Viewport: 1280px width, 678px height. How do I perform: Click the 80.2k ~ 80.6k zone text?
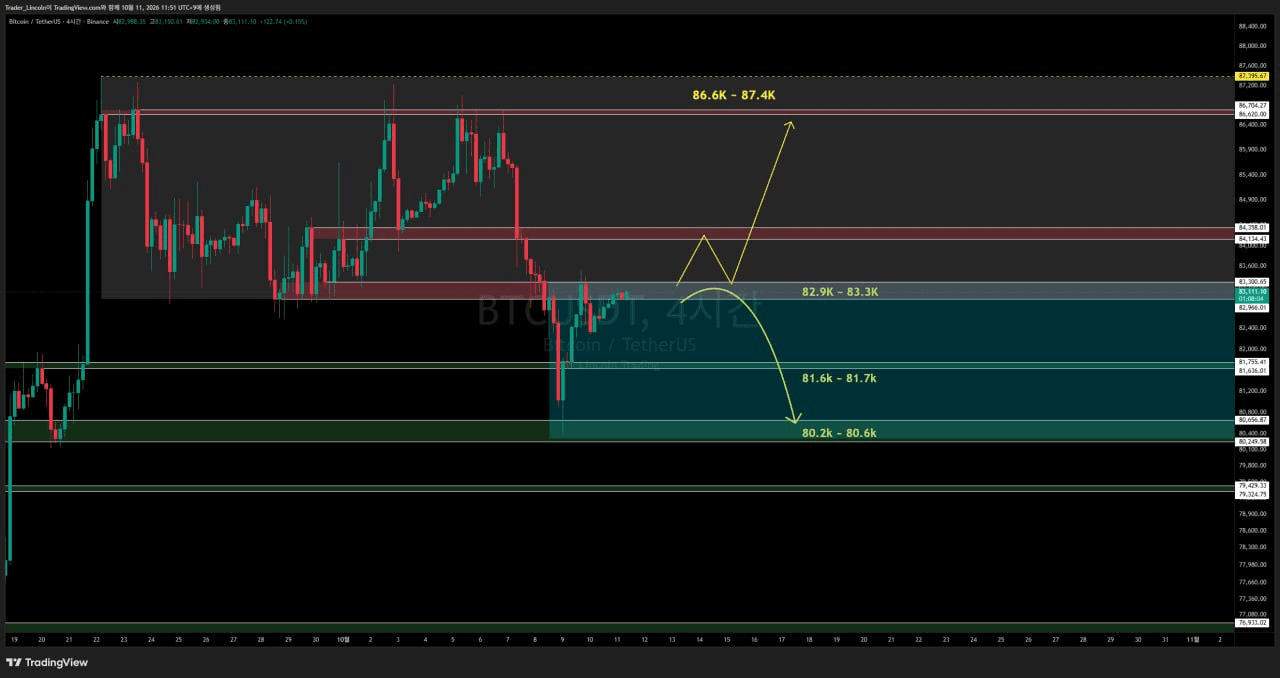[x=839, y=433]
